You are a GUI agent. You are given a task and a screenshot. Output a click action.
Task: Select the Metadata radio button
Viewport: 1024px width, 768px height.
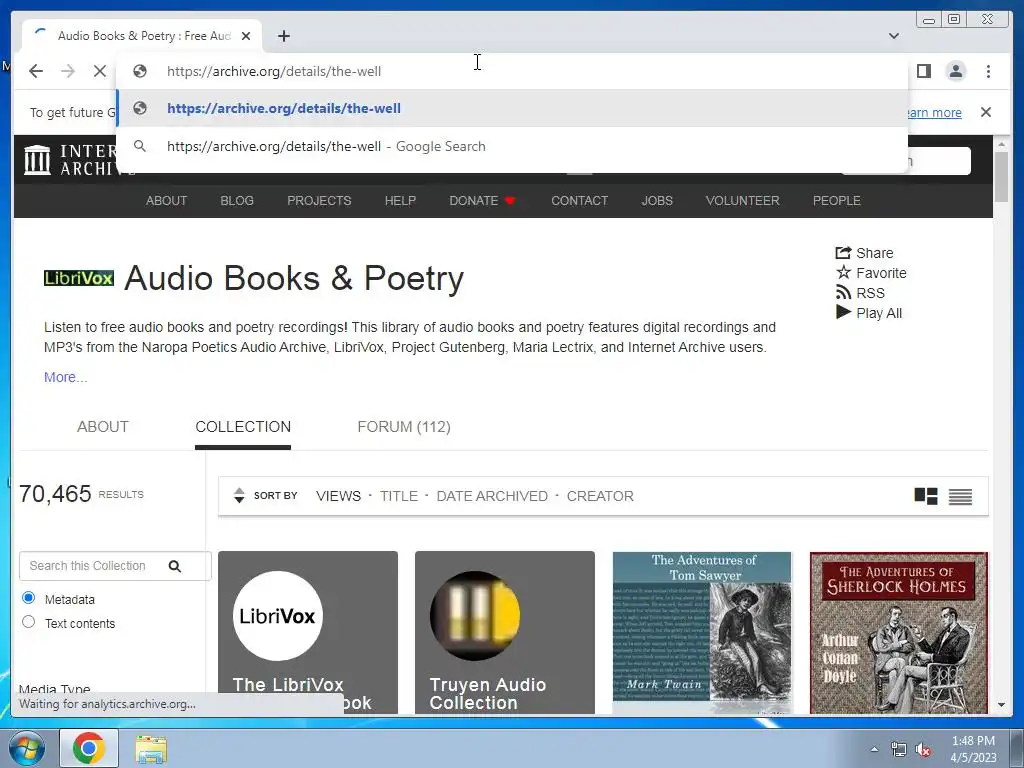(x=28, y=598)
